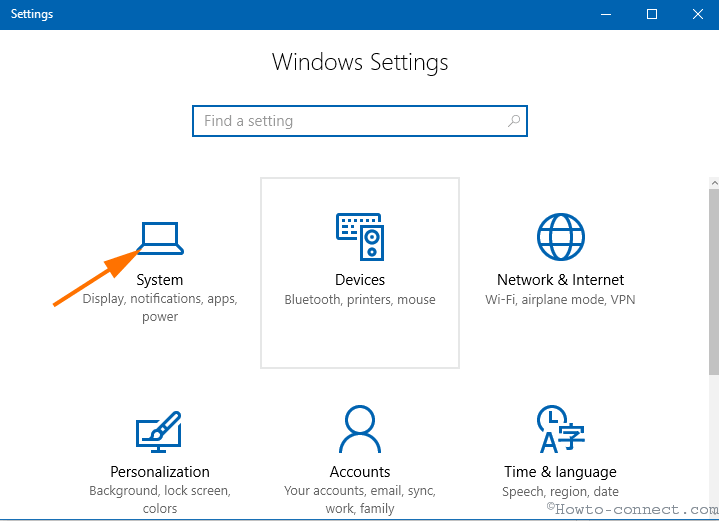Open the System laptop icon

click(x=160, y=238)
